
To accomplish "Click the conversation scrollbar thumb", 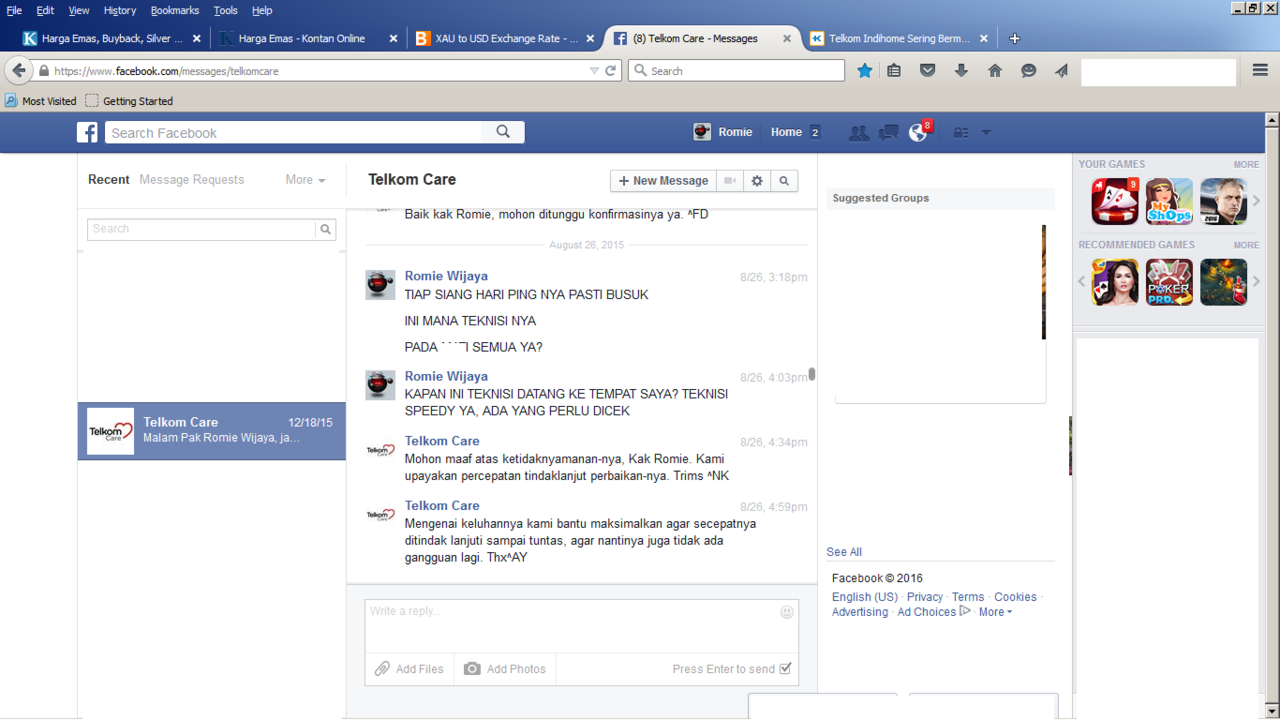I will click(x=812, y=374).
